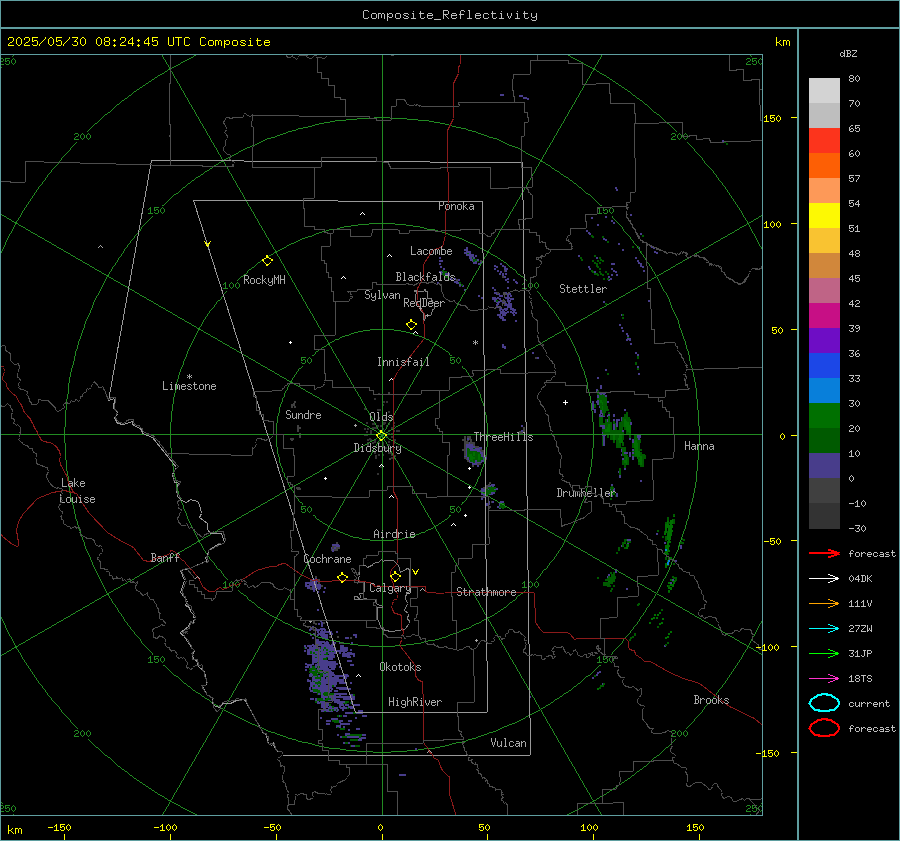This screenshot has height=841, width=900.
Task: Click the darkest gray -30 dBZ swatch
Action: click(x=824, y=516)
